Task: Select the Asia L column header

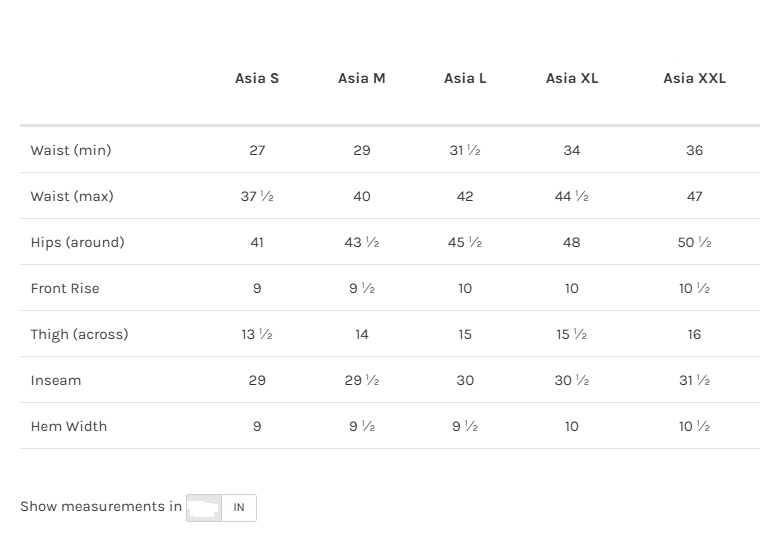Action: coord(465,78)
